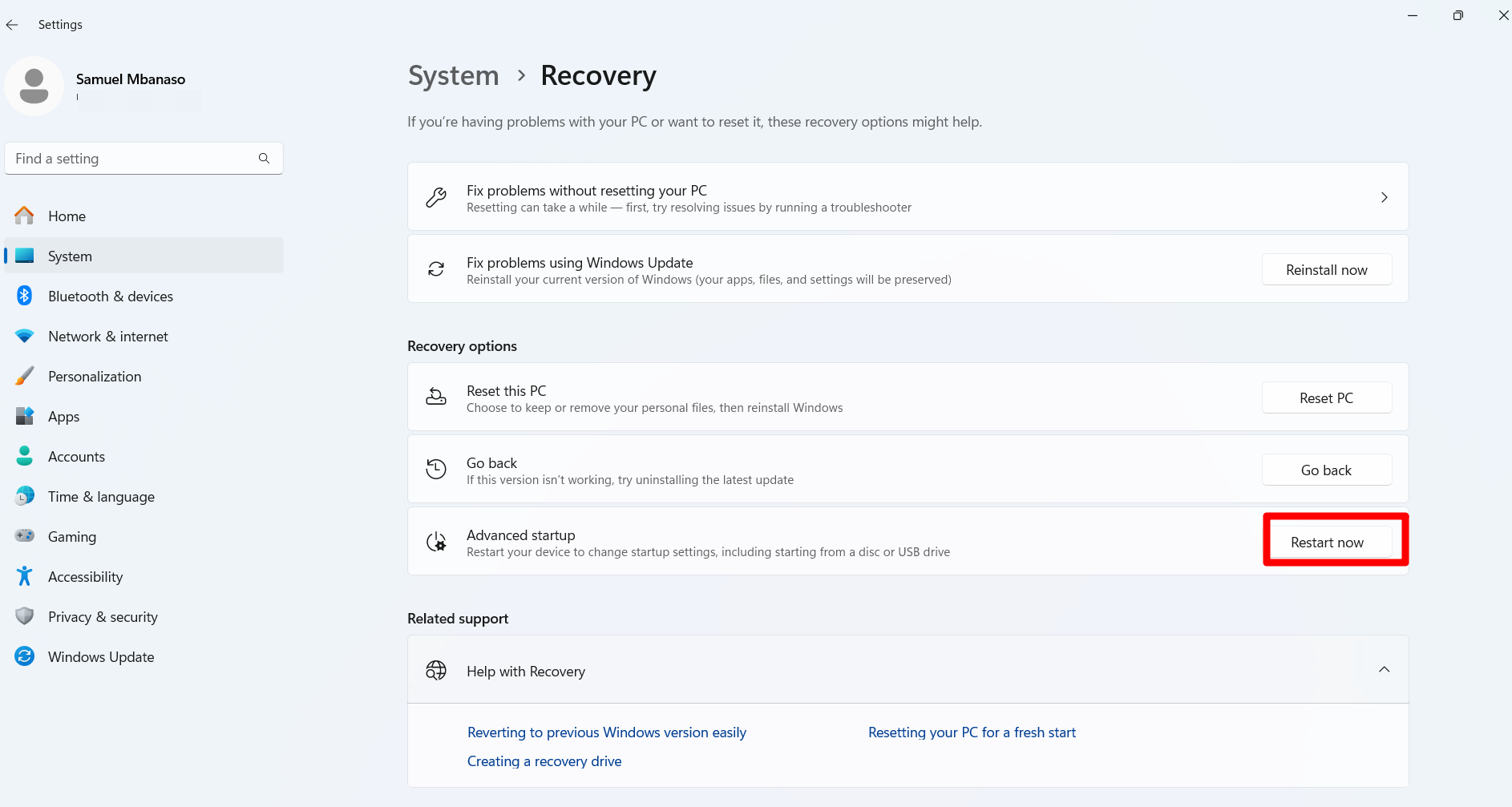Collapse the Help with Recovery section
The image size is (1512, 807).
click(1384, 669)
